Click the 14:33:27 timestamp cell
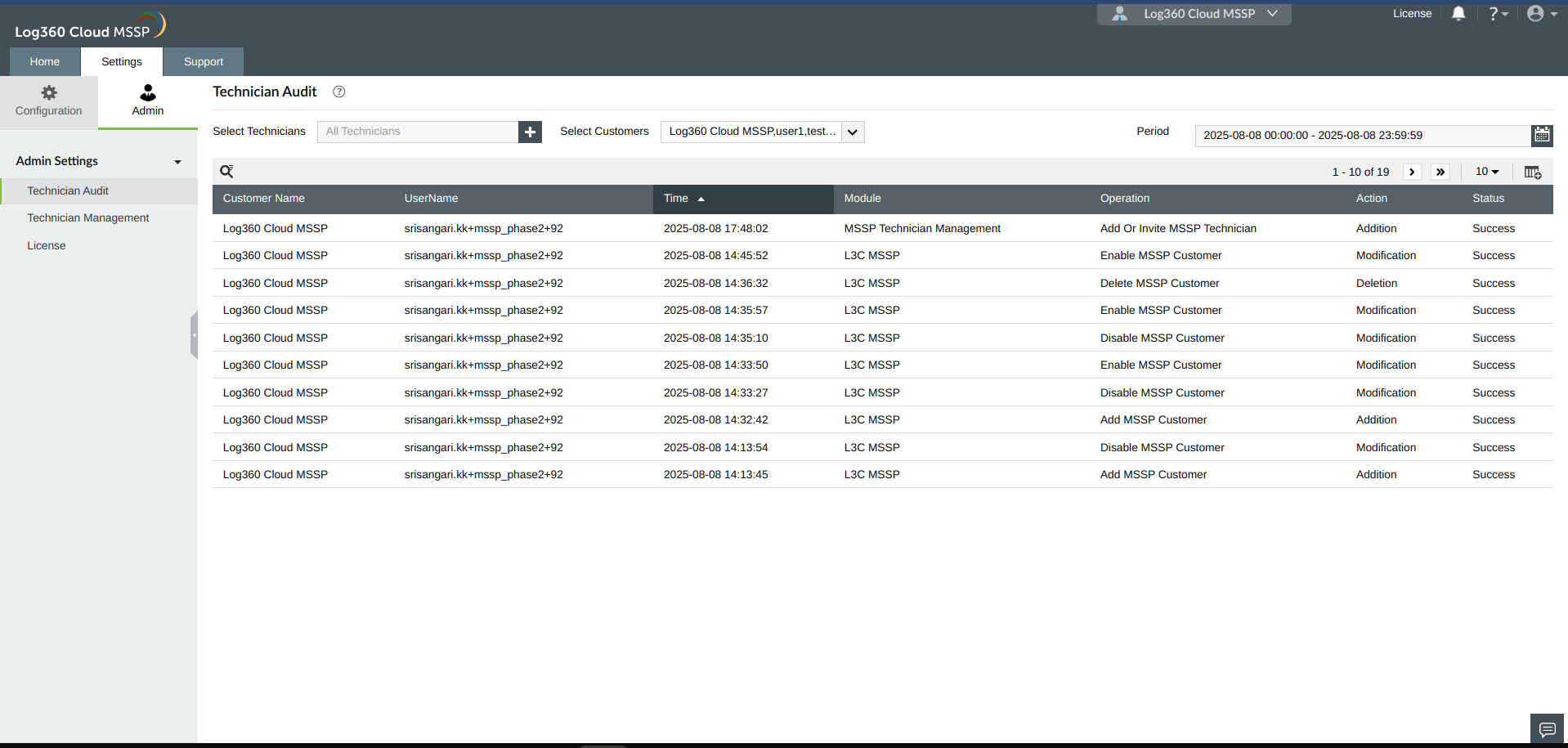The width and height of the screenshot is (1568, 748). (716, 393)
